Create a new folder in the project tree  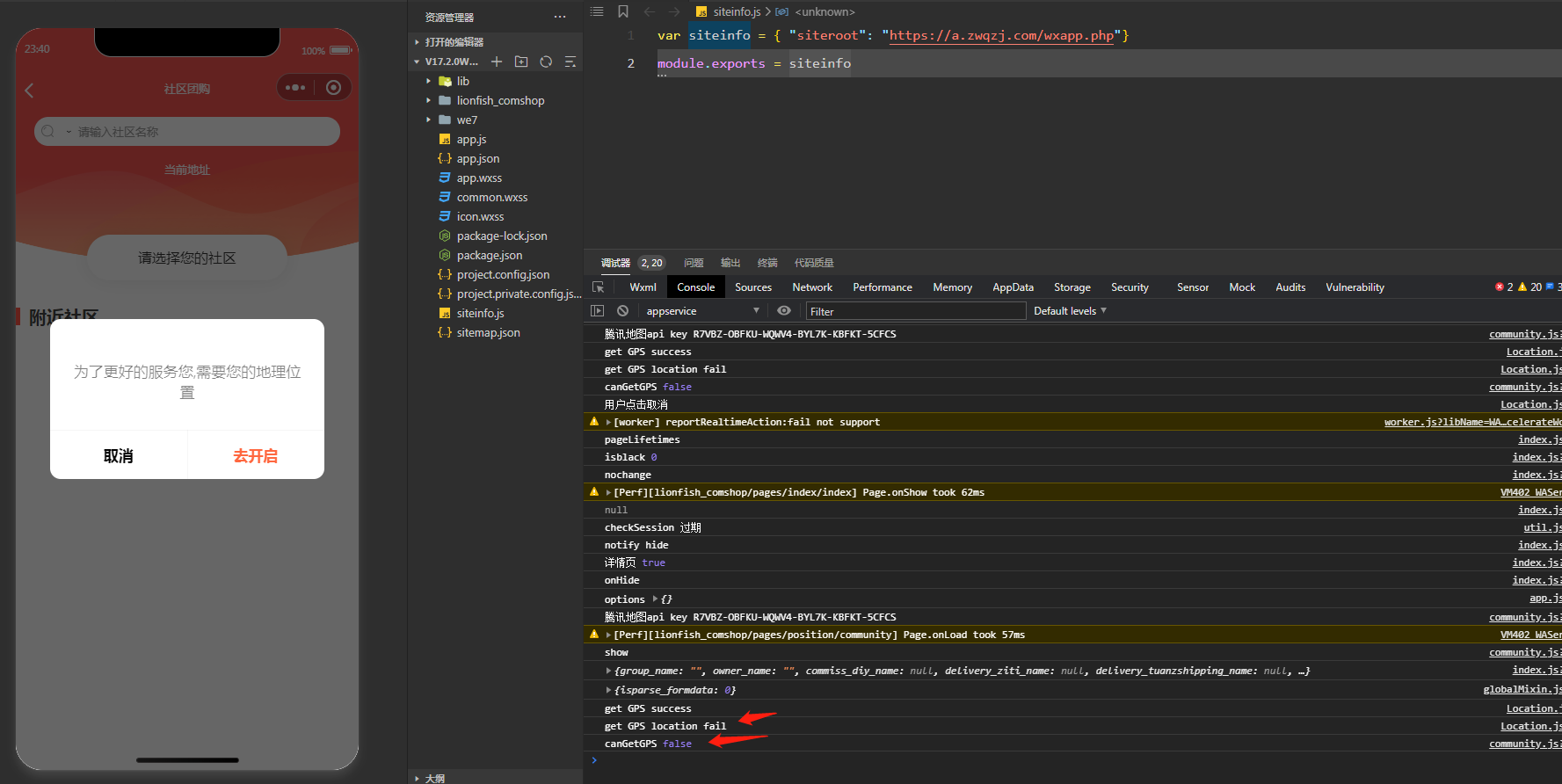tap(521, 62)
